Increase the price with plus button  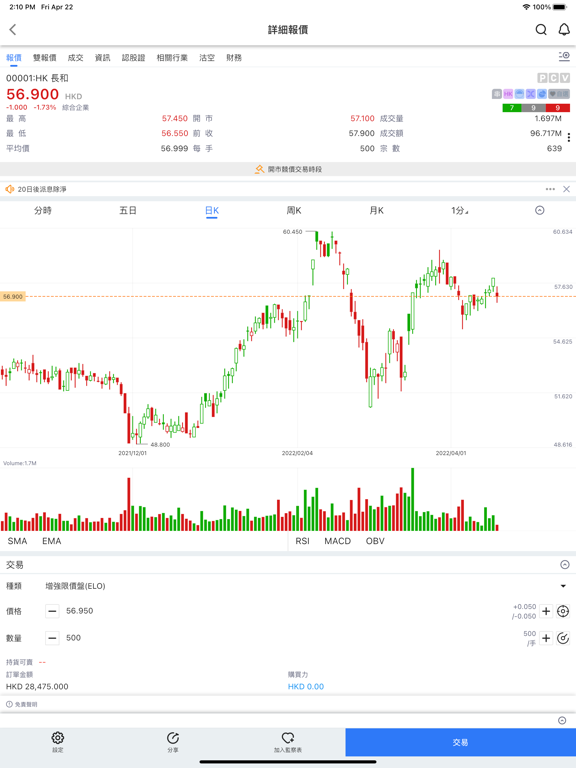(x=546, y=611)
